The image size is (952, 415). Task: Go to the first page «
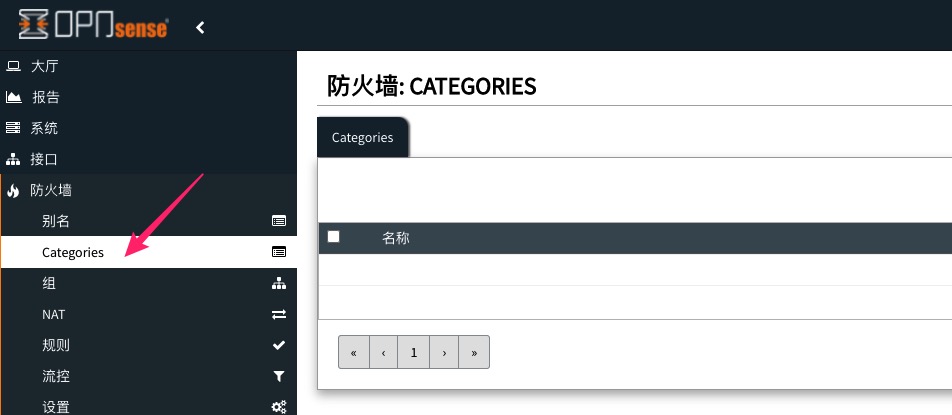[x=354, y=353]
